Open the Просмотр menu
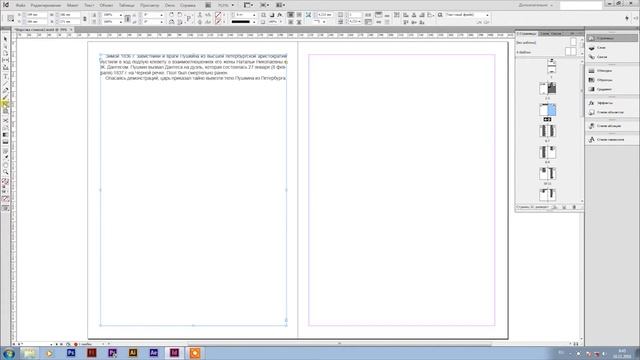 pyautogui.click(x=149, y=5)
